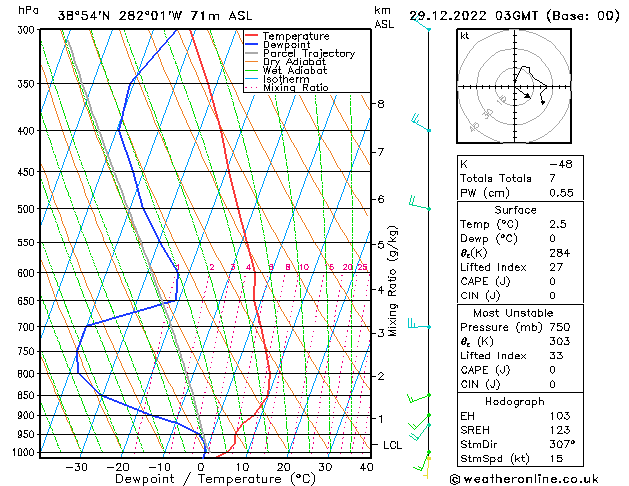Click the Pressure (mb) 750 row
Image resolution: width=629 pixels, height=486 pixels.
(520, 327)
